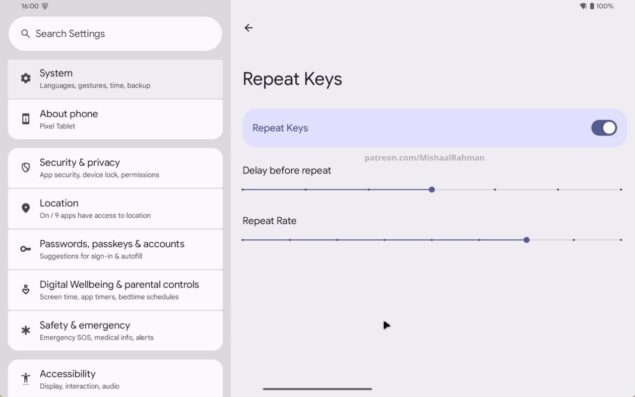Click the Location pin icon

(26, 208)
